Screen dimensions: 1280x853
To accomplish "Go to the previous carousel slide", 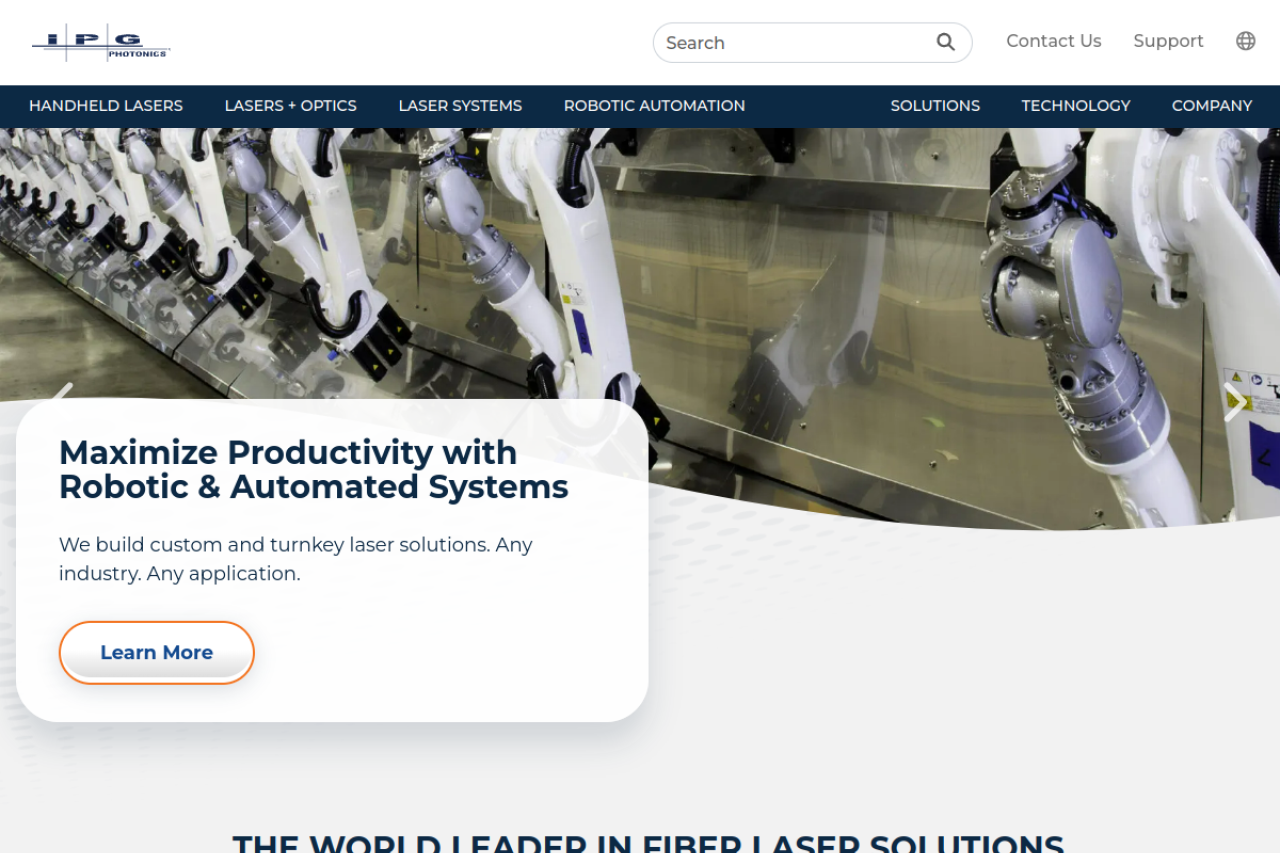I will pos(62,392).
